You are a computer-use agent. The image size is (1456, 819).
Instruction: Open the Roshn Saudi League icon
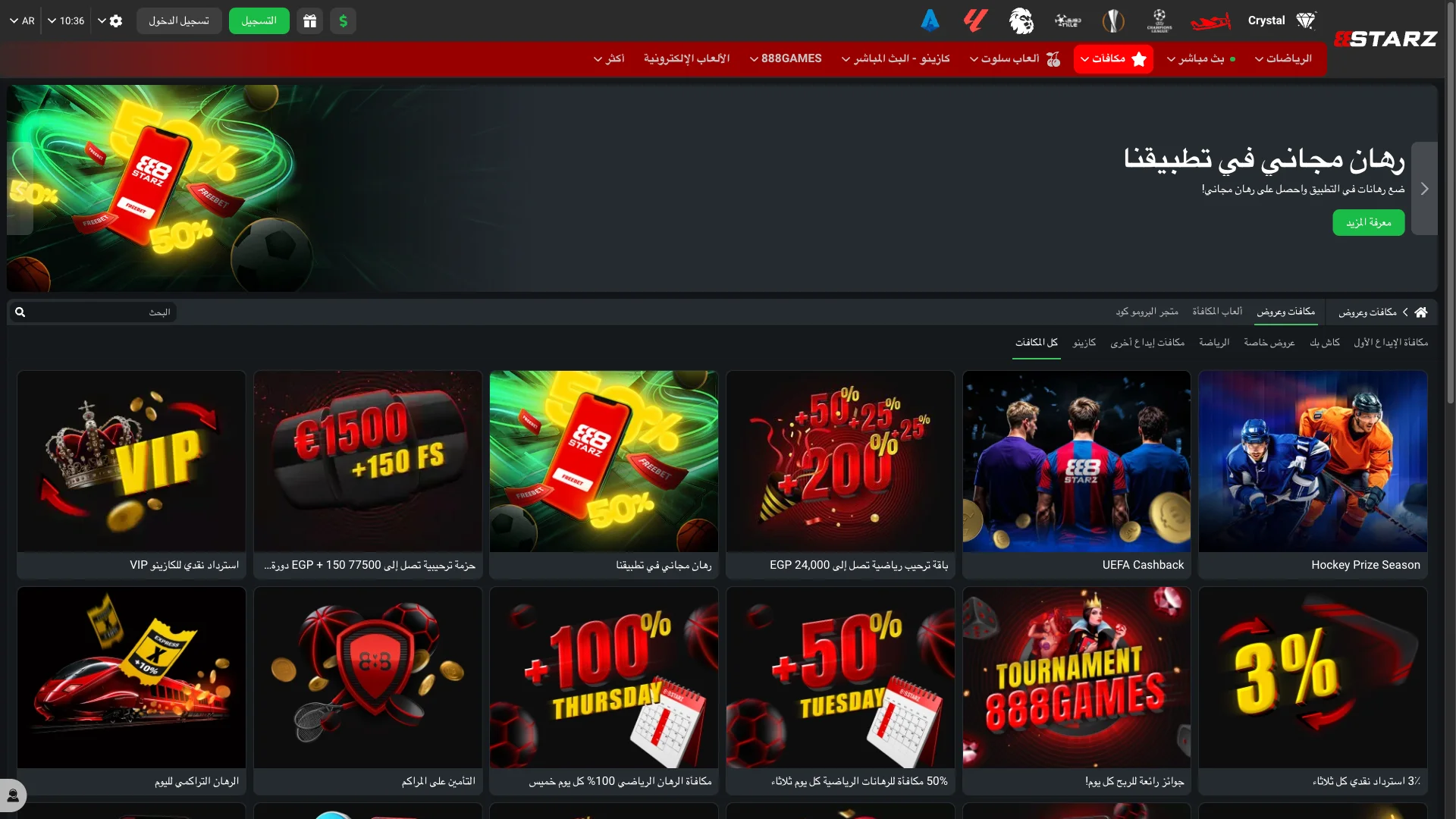pyautogui.click(x=1068, y=20)
